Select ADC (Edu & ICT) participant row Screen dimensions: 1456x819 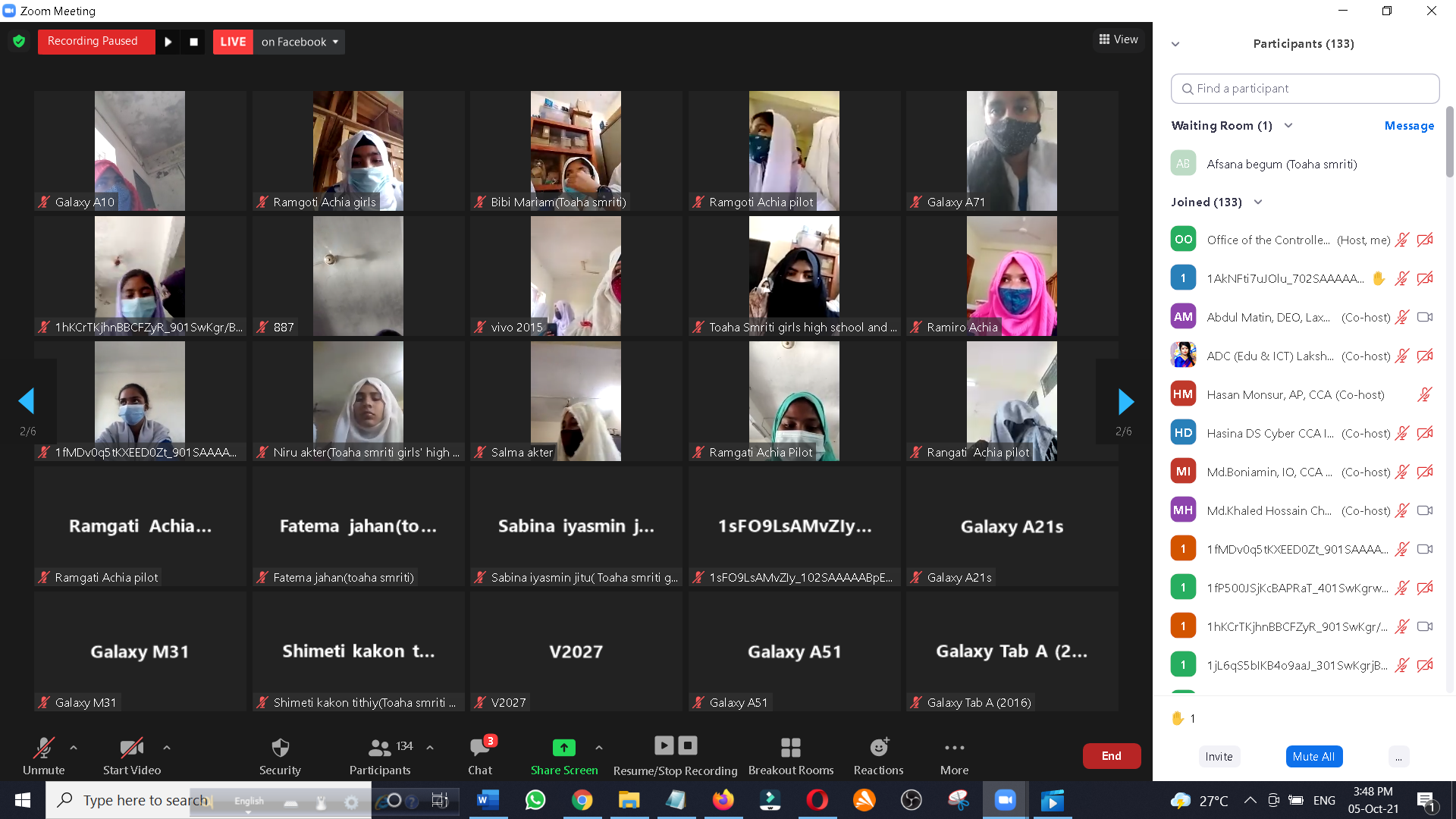[x=1303, y=356]
